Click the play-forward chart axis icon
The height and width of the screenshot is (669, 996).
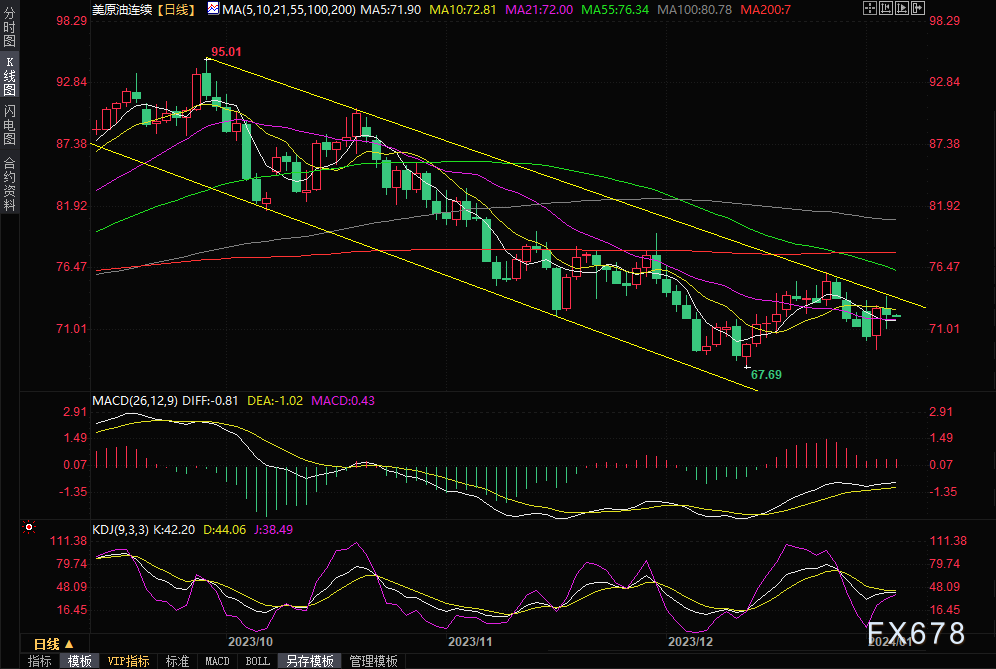901,8
